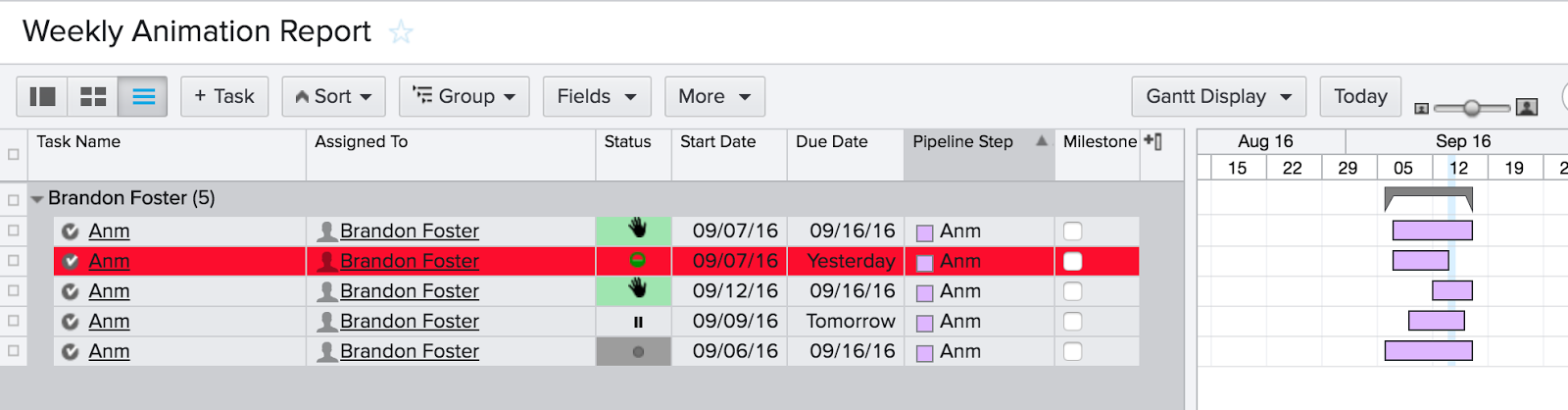Select the list view mode icon
The height and width of the screenshot is (410, 1568).
pos(143,96)
